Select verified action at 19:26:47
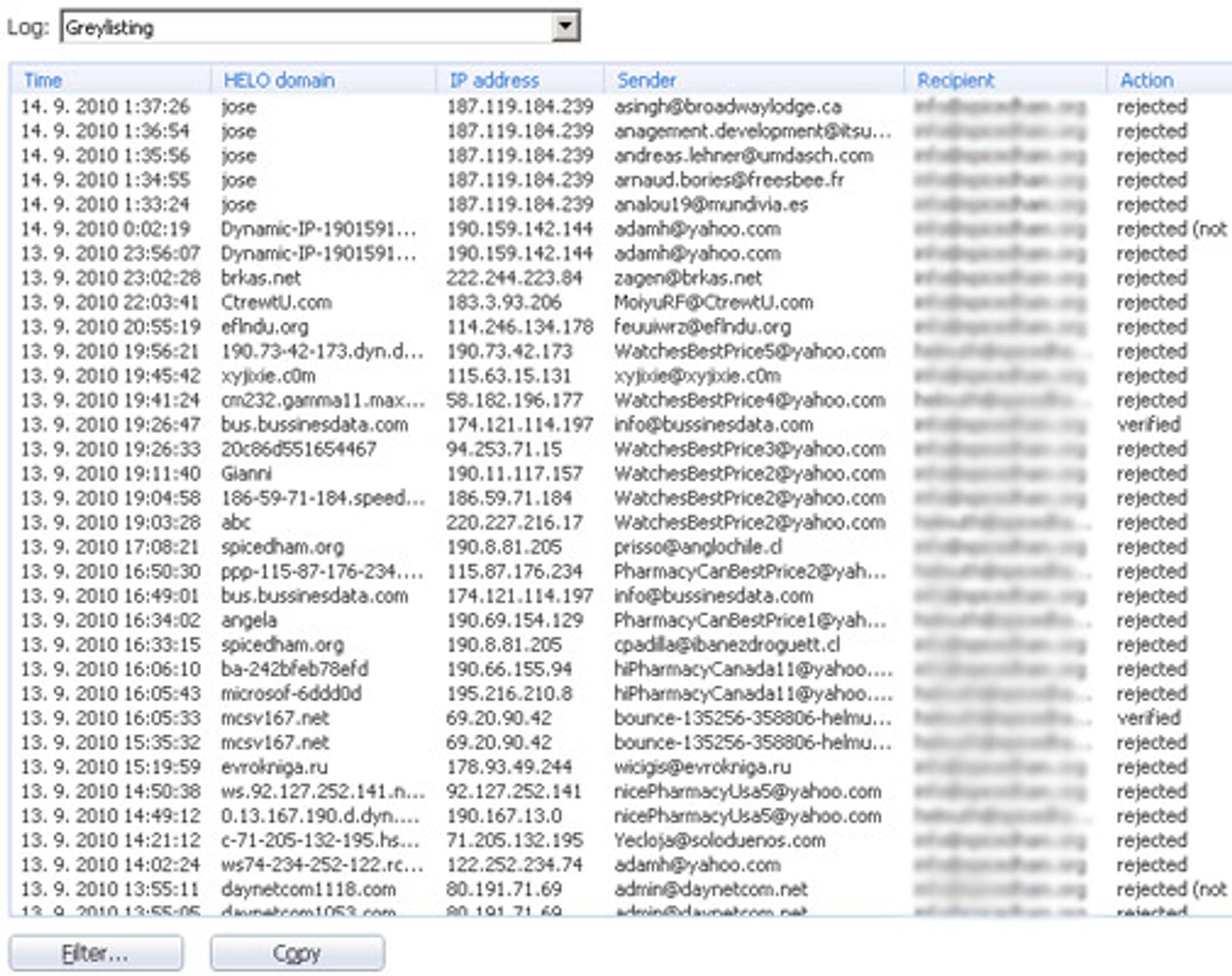The width and height of the screenshot is (1232, 976). 1149,425
